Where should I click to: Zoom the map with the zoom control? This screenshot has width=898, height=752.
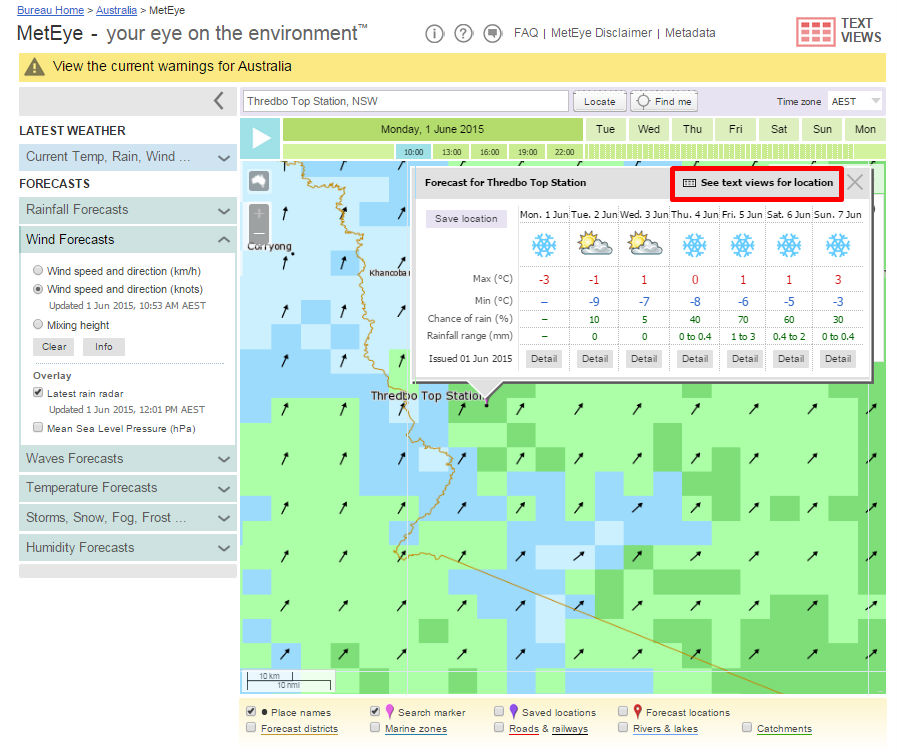pos(259,223)
